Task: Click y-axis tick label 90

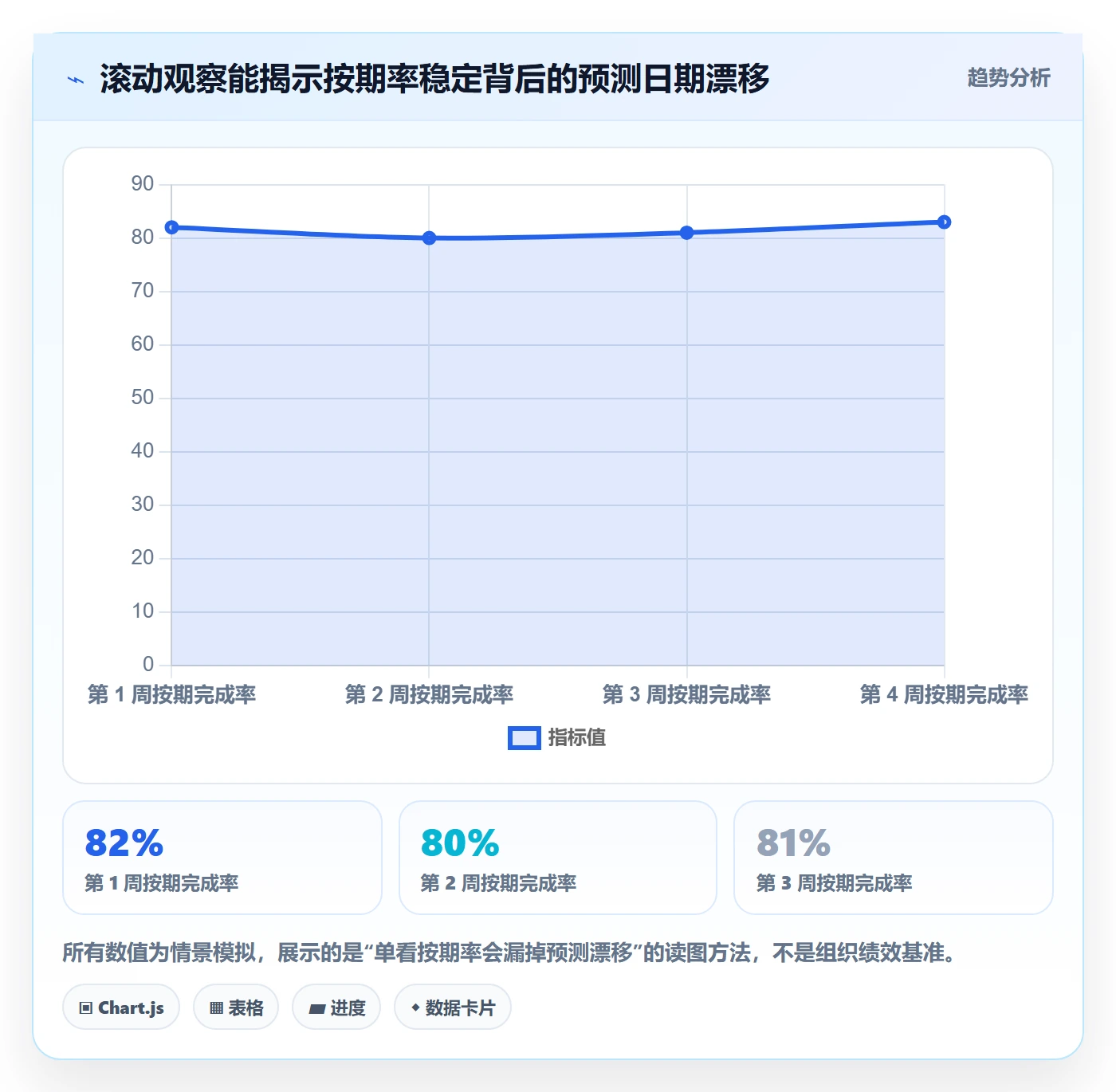Action: [x=143, y=184]
